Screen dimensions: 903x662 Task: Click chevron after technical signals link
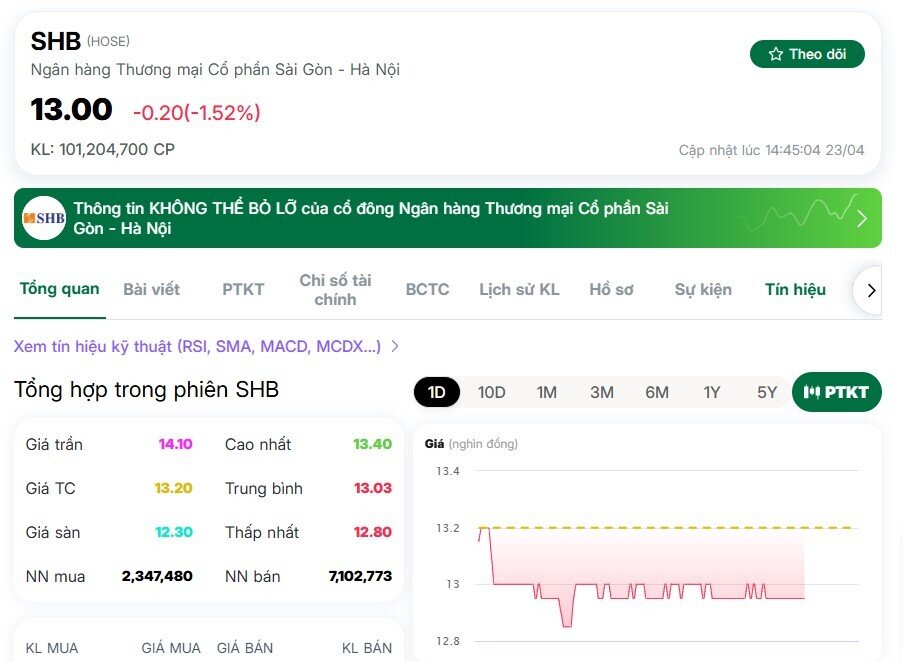(x=395, y=346)
